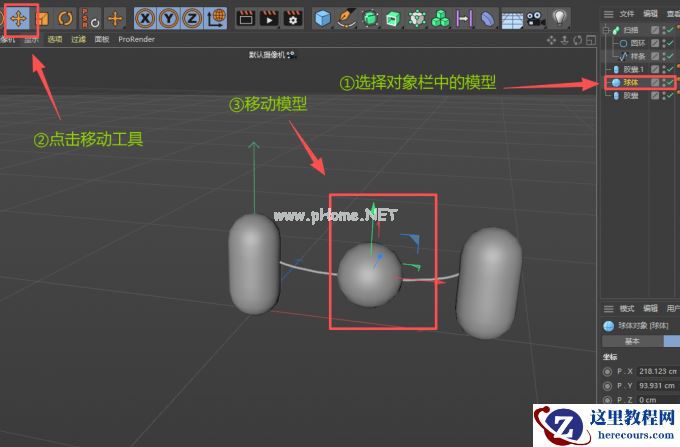Click the viewport orbit navigation icon
This screenshot has width=680, height=447.
pos(577,40)
